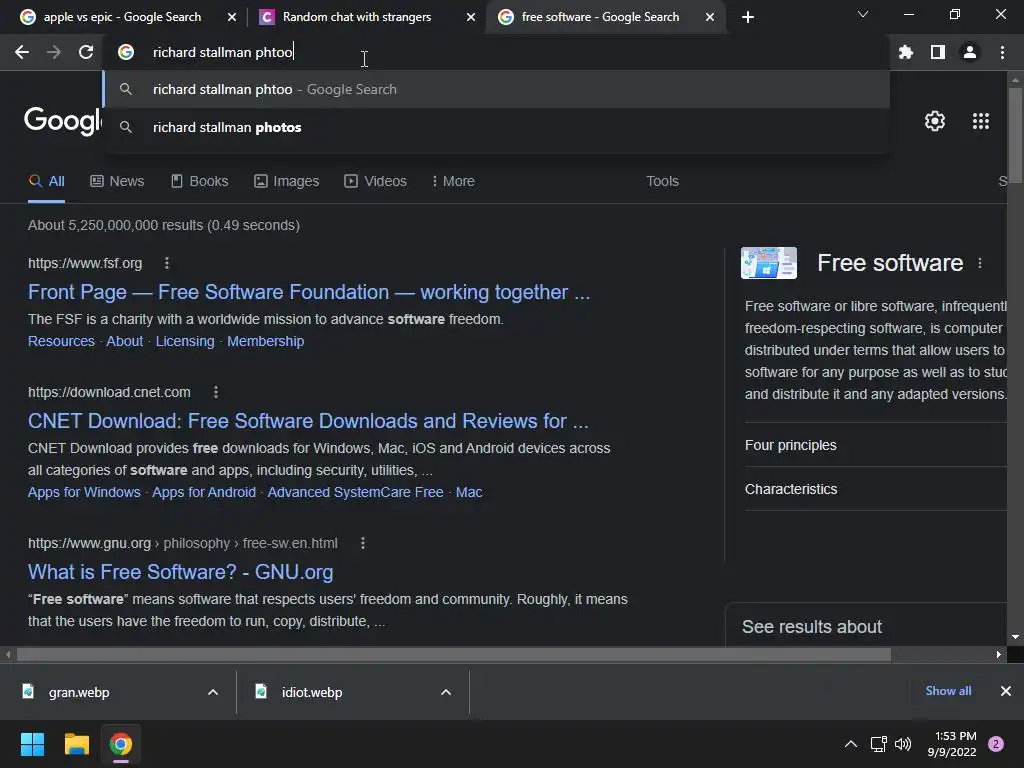Open Advanced SystemCare Free sitelink
The image size is (1024, 768).
355,492
